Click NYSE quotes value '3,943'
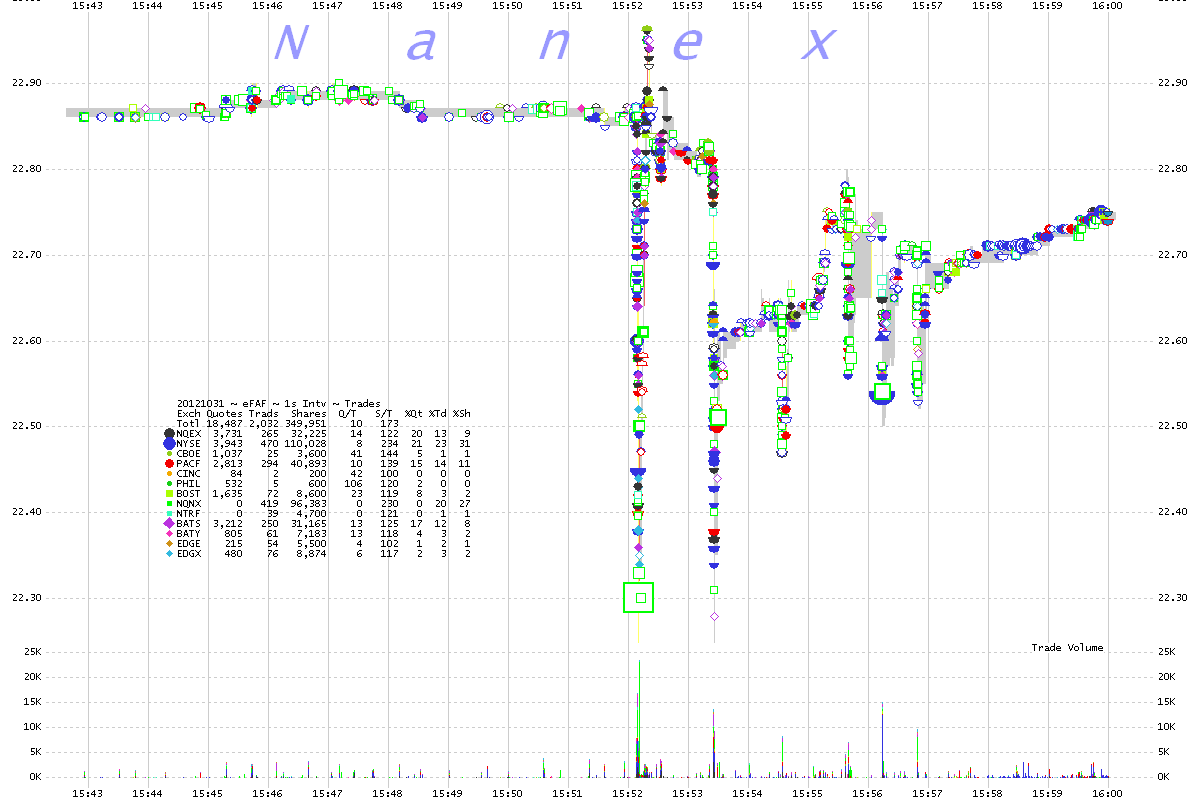The image size is (1200, 800). tap(228, 444)
